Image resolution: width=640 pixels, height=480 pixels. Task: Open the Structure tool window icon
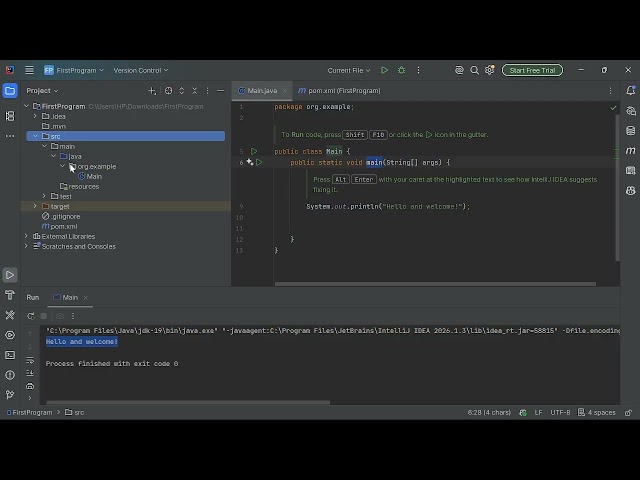click(10, 116)
